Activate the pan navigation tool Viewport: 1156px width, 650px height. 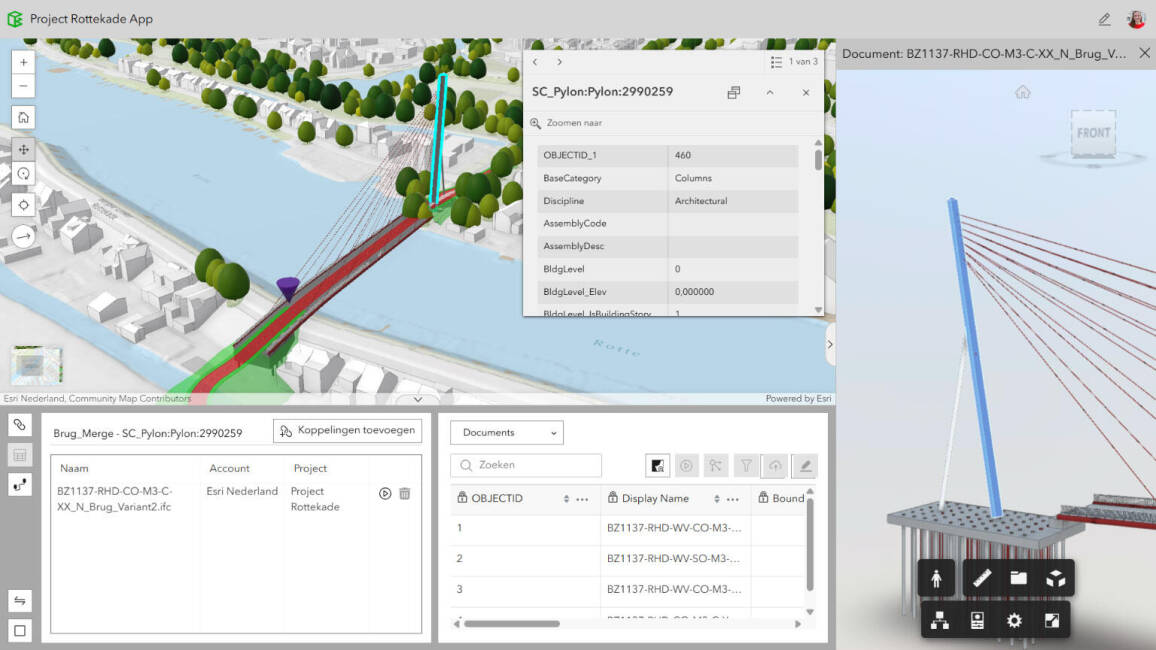[x=24, y=149]
